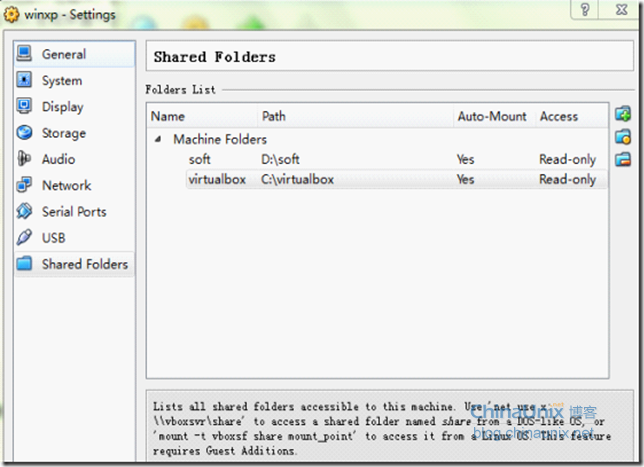Click the Name column header

pos(202,116)
